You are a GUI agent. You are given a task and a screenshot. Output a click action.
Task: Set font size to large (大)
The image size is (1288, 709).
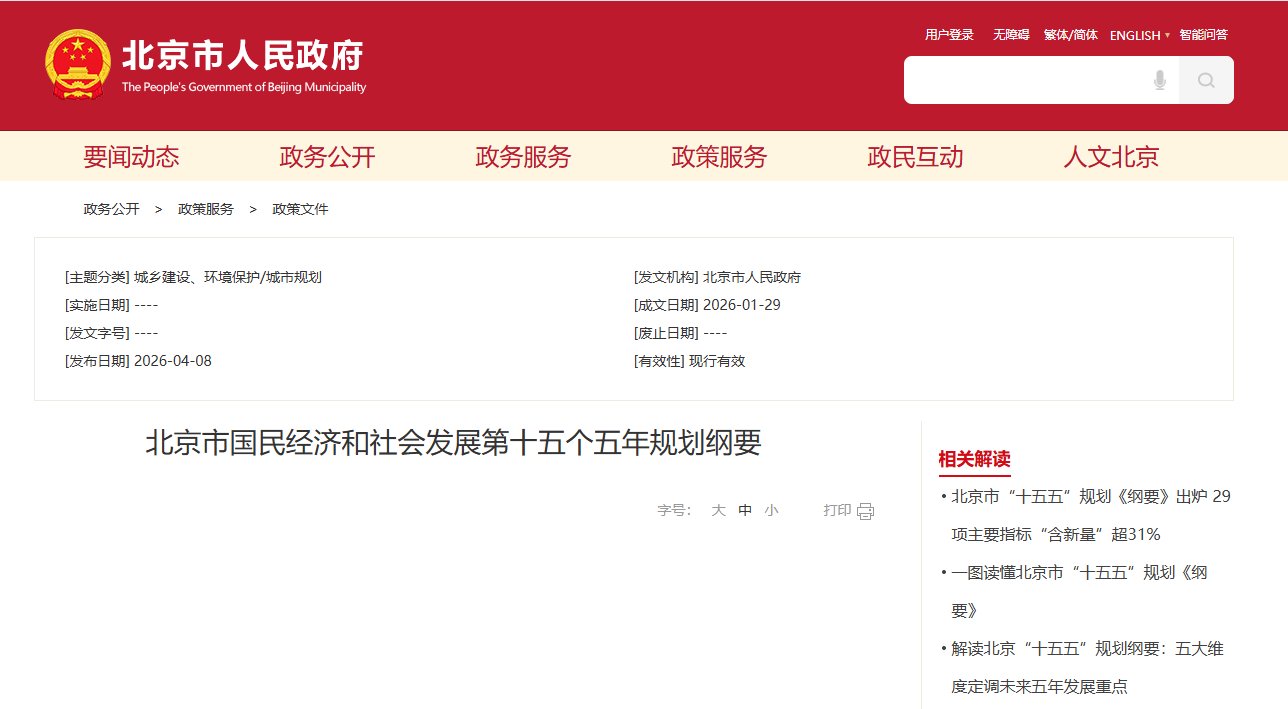[x=718, y=510]
